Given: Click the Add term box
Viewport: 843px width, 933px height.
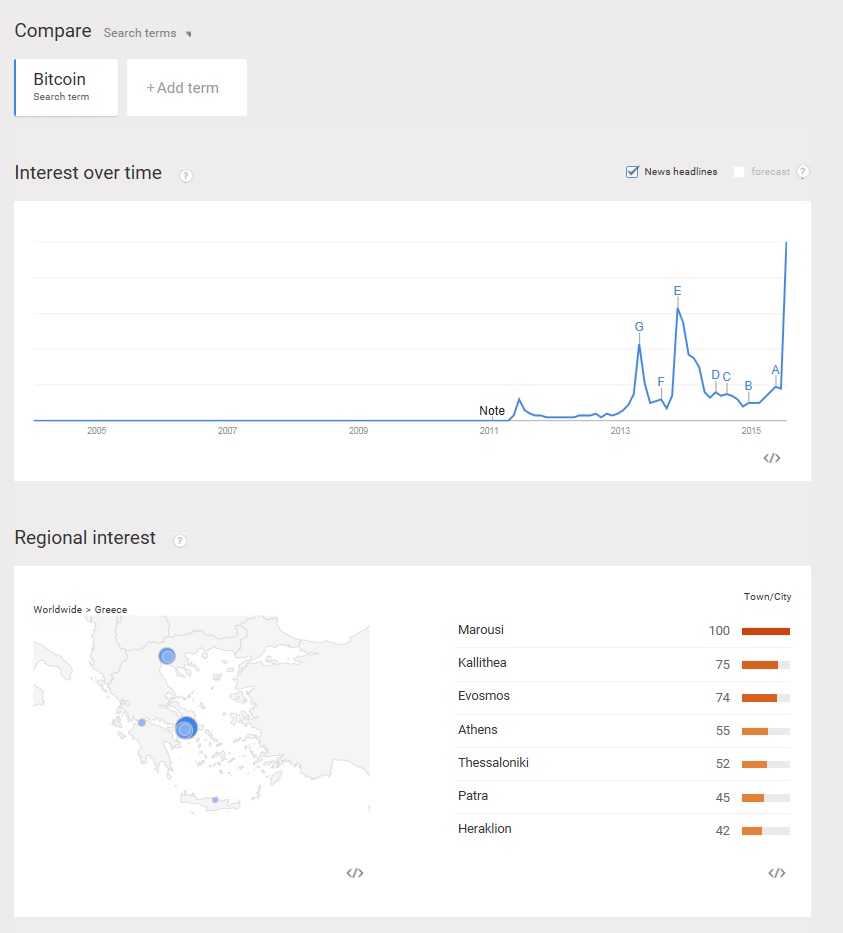Looking at the screenshot, I should [x=187, y=88].
